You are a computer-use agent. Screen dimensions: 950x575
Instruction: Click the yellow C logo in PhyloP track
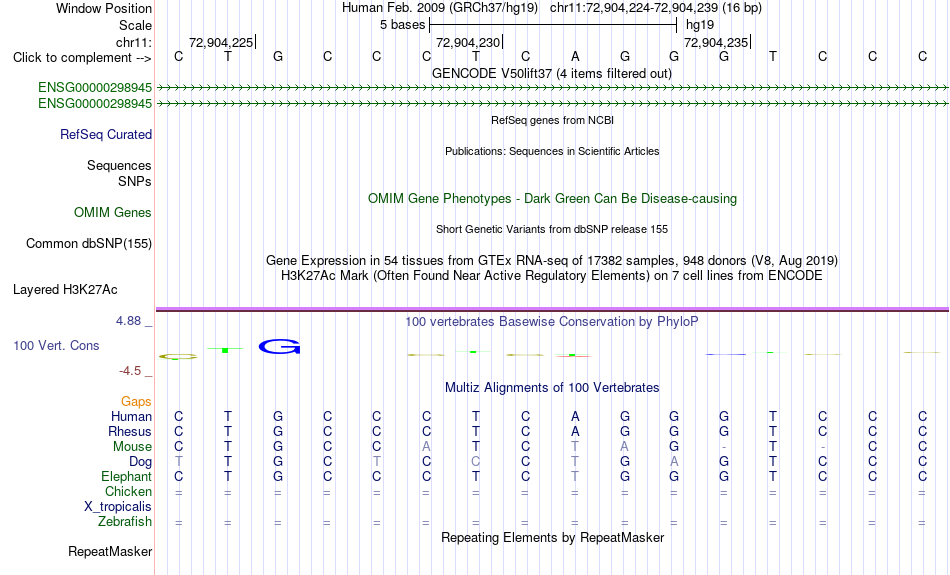(178, 357)
